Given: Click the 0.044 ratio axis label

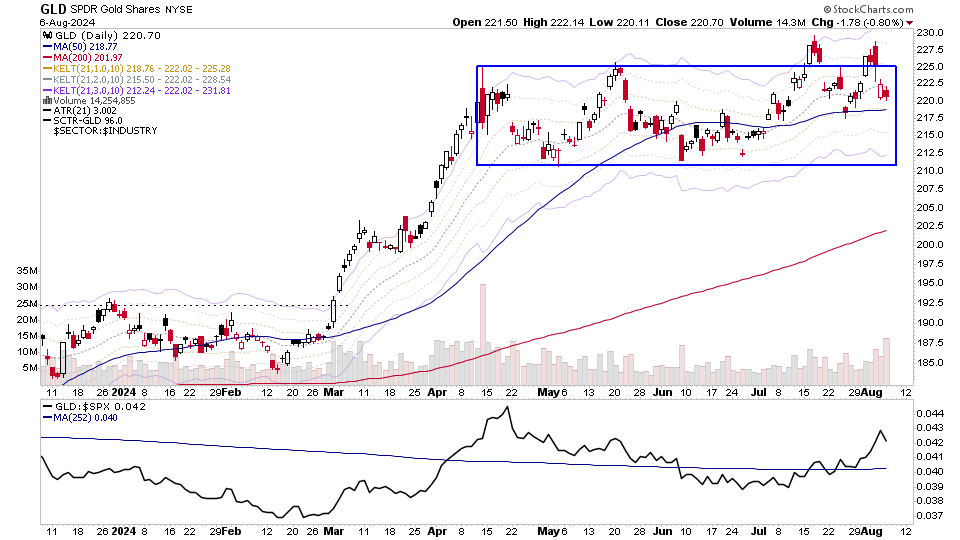Looking at the screenshot, I should coord(929,413).
